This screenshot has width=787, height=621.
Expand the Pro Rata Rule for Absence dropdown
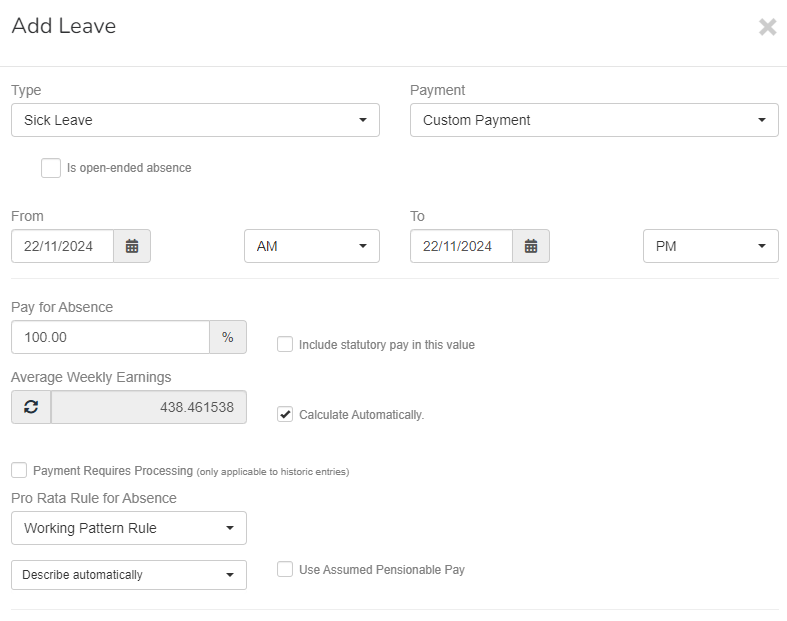pos(128,528)
